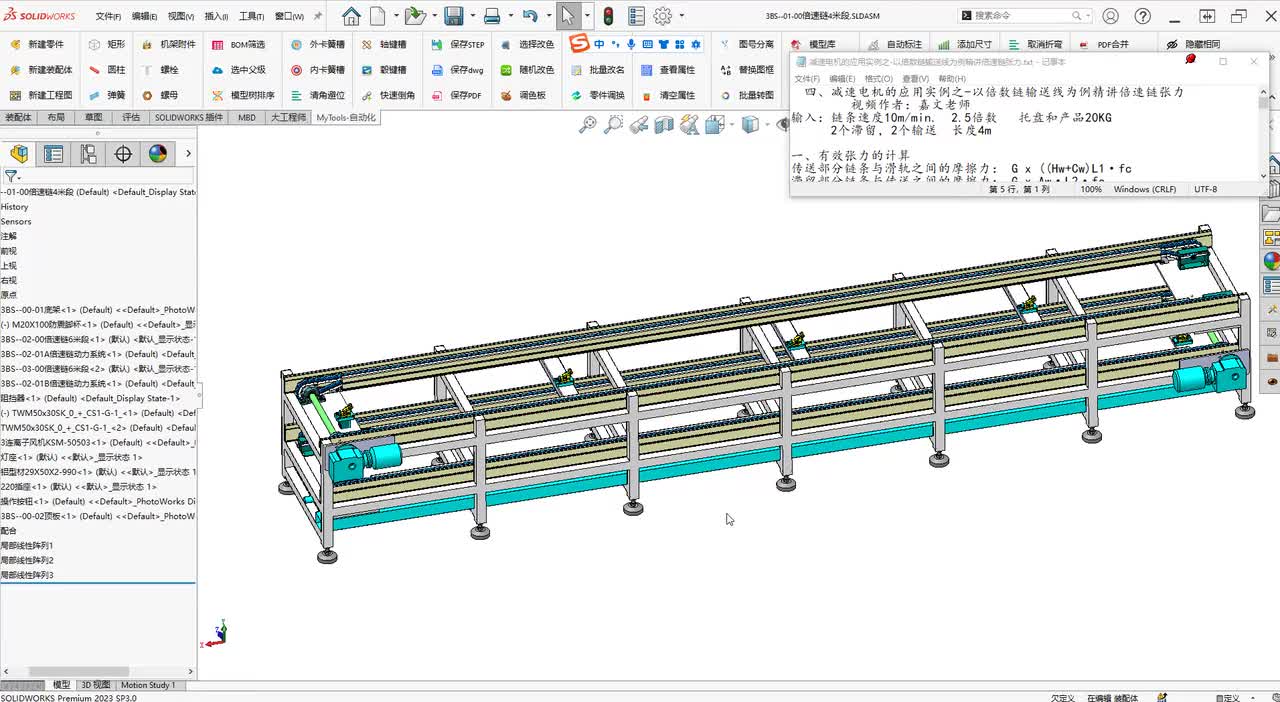Click the 新建零件 button

[x=37, y=45]
